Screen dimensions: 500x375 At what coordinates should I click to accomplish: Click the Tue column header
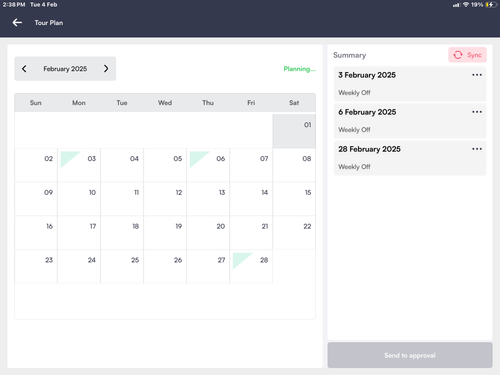122,103
